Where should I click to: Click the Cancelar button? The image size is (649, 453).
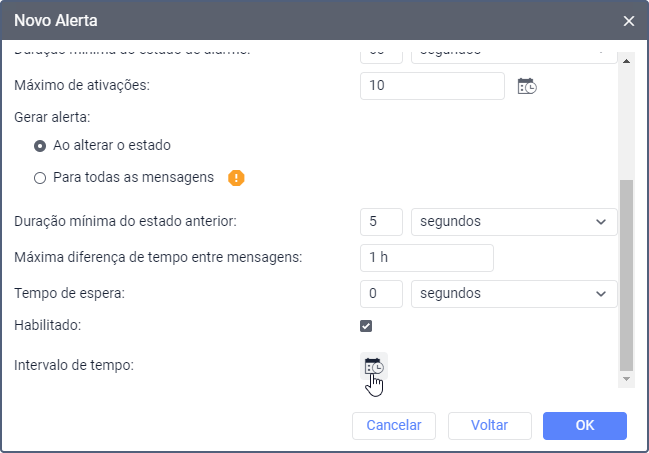click(394, 425)
